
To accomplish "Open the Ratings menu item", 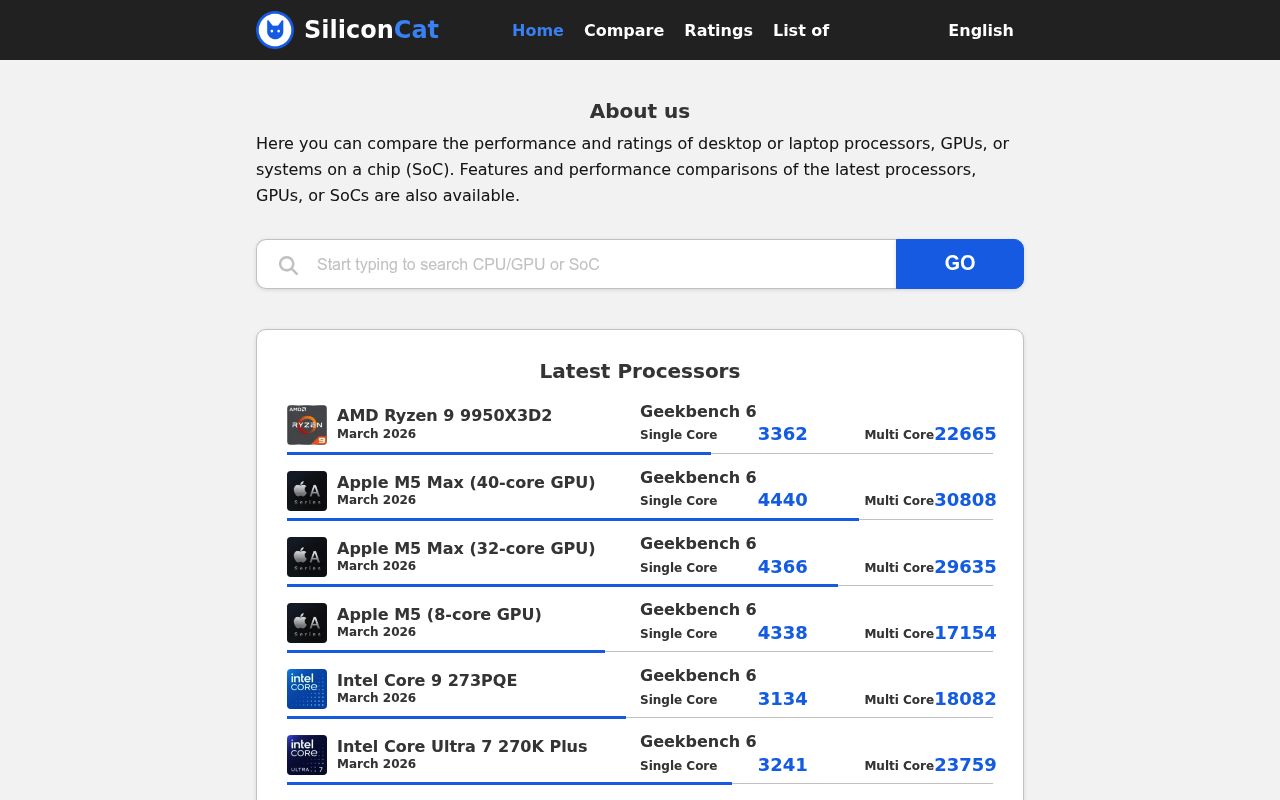I will pos(718,30).
